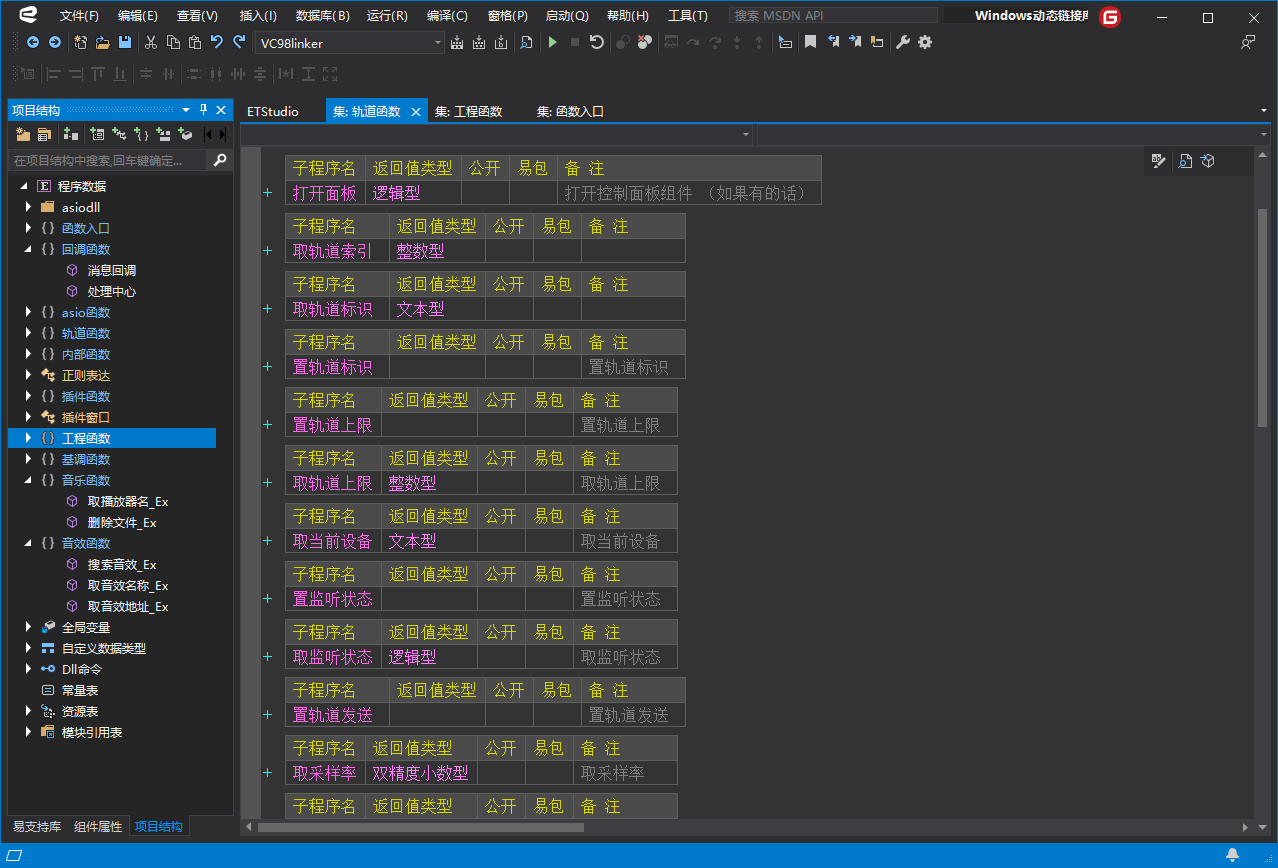Open the 工具(T) menu

click(x=688, y=16)
